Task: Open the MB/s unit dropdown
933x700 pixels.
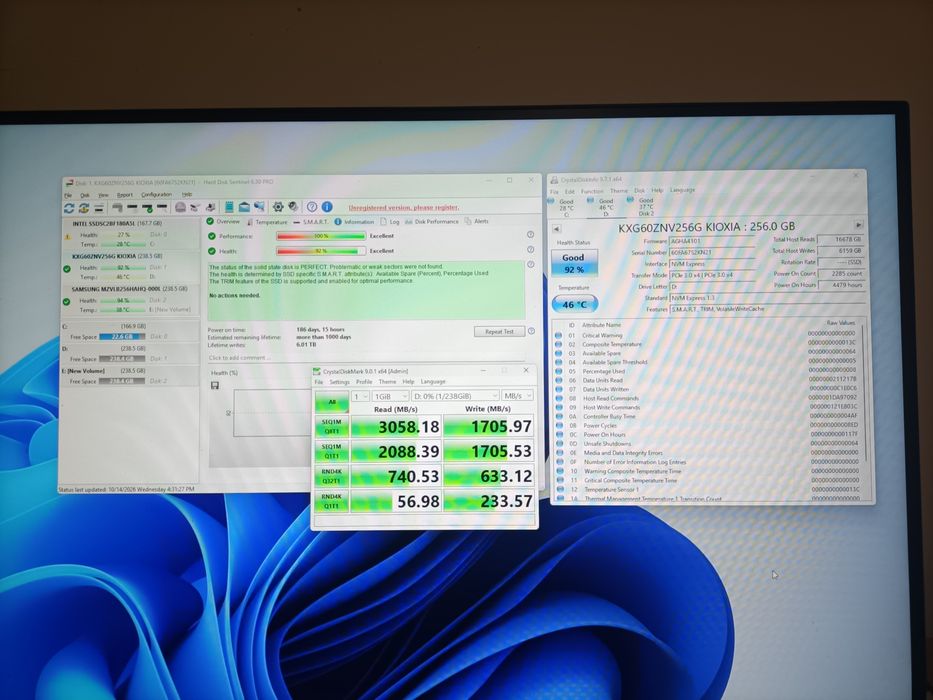Action: coord(517,395)
